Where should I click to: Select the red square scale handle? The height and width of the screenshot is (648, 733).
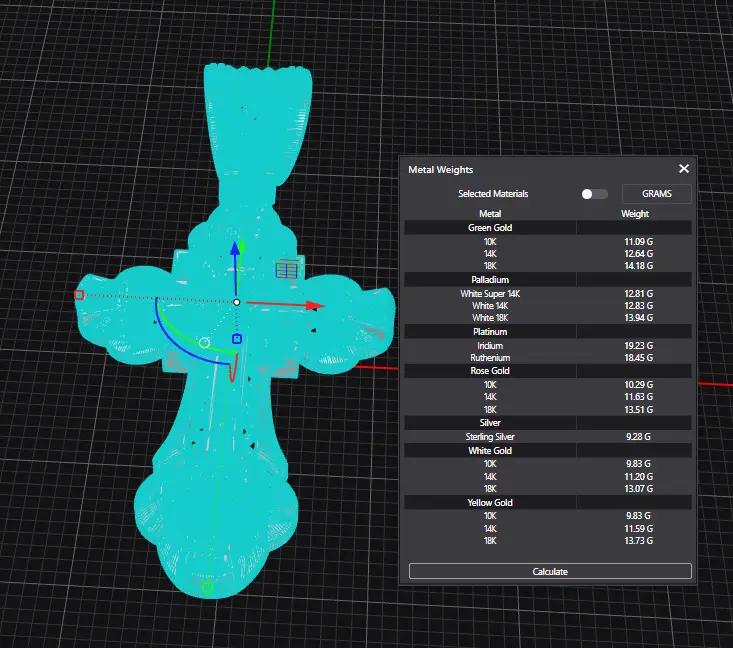tap(79, 295)
